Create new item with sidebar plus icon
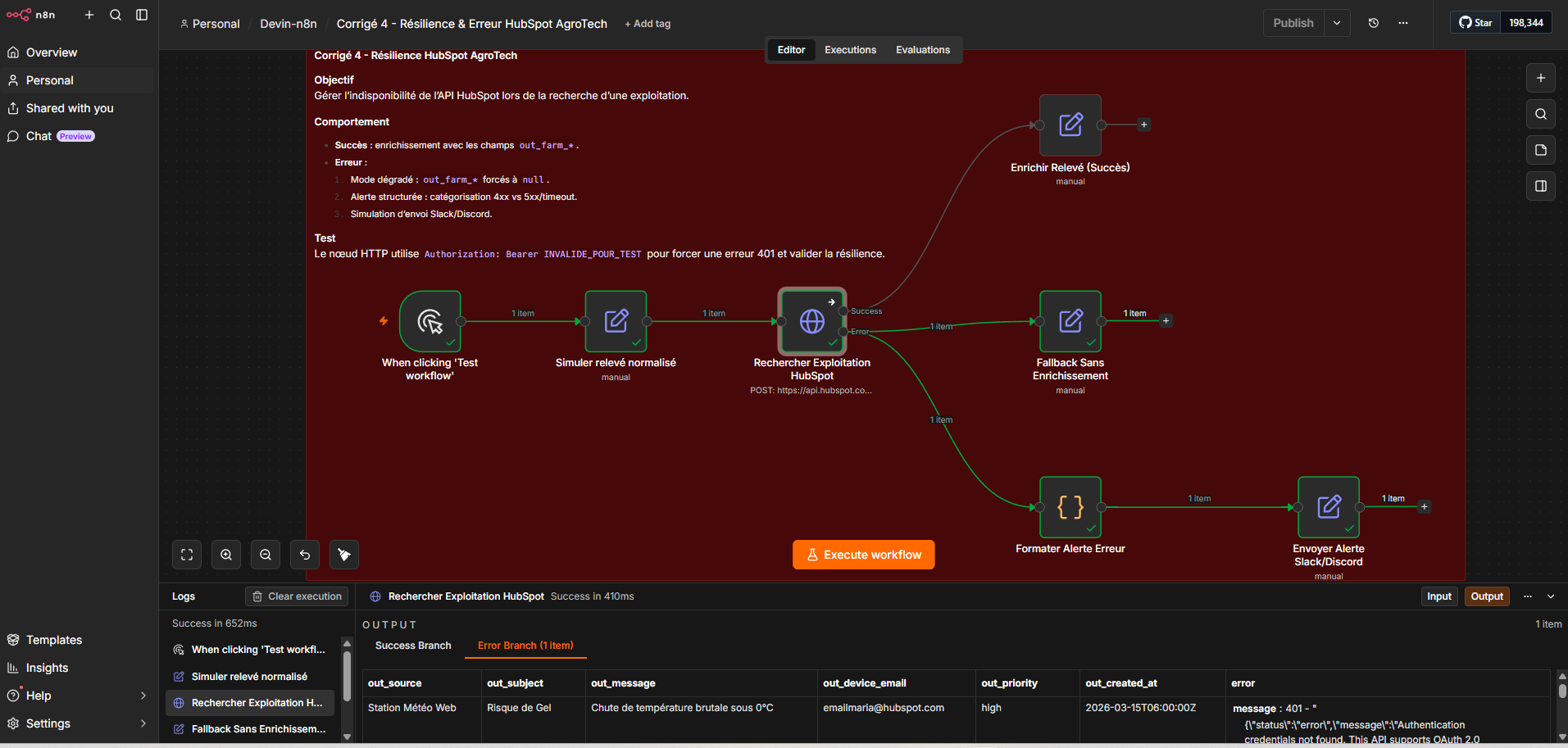Viewport: 1568px width, 748px height. pyautogui.click(x=89, y=15)
